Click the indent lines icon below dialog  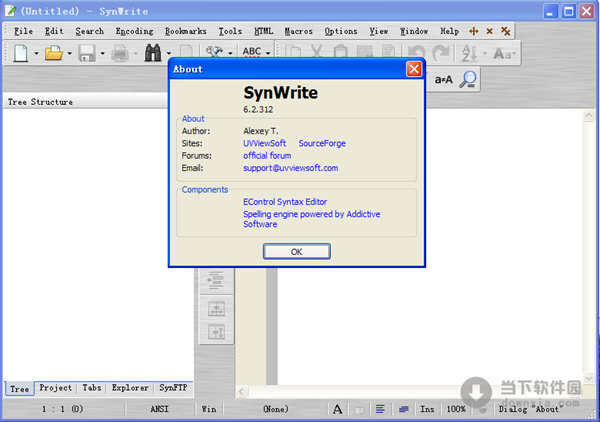point(215,280)
